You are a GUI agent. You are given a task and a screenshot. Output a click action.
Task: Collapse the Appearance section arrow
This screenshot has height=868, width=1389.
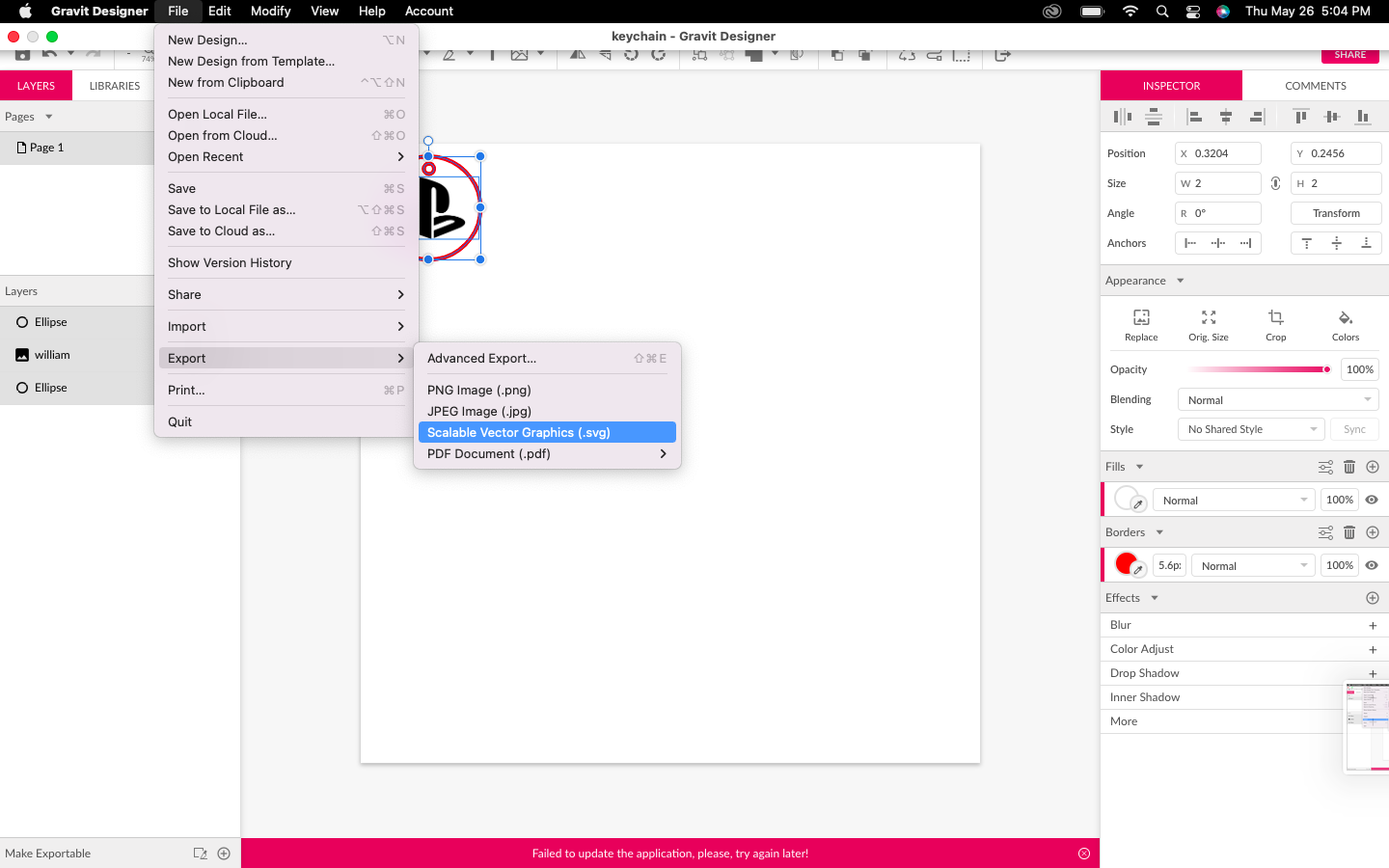(1180, 281)
